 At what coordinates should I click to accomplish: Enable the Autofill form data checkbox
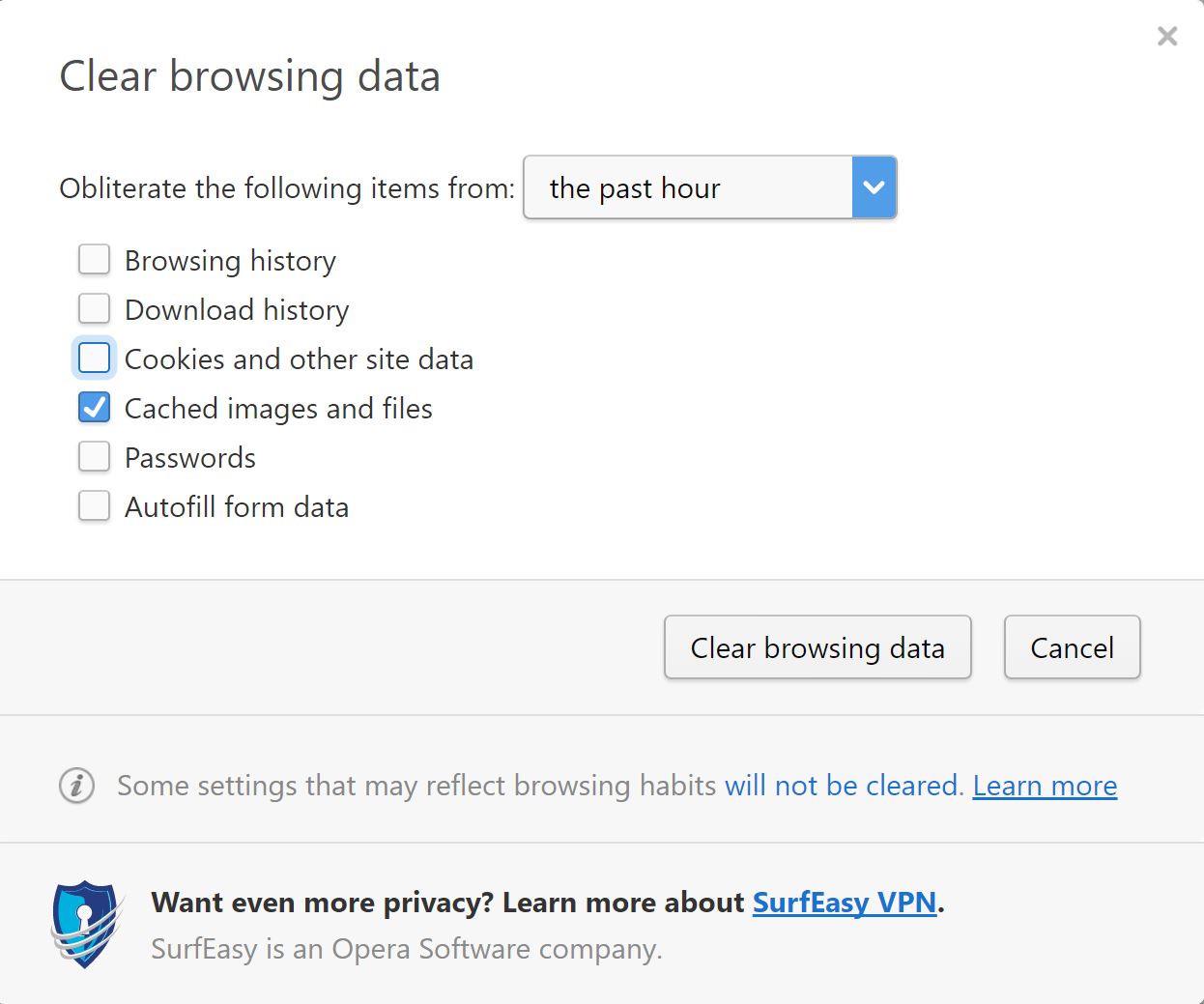[94, 506]
